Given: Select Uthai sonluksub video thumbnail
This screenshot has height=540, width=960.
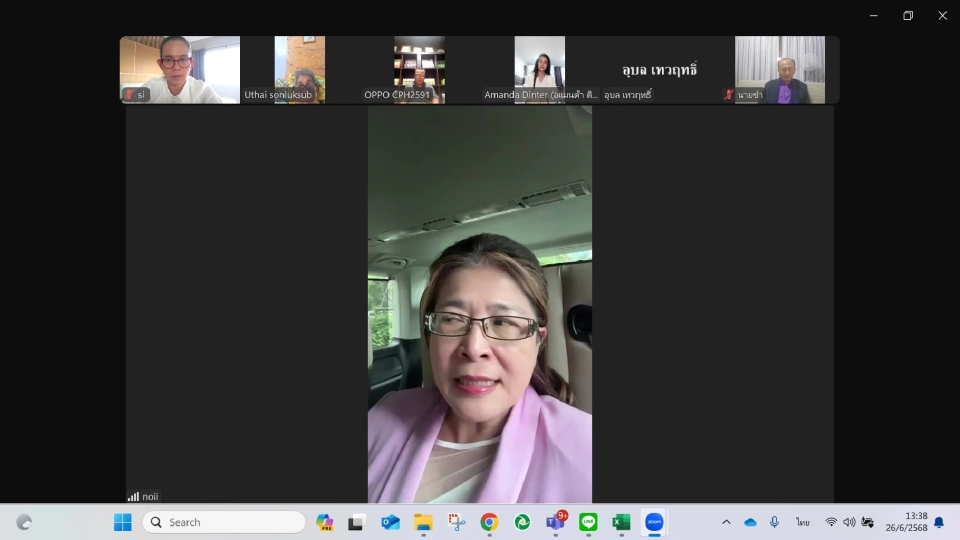Looking at the screenshot, I should [x=300, y=70].
